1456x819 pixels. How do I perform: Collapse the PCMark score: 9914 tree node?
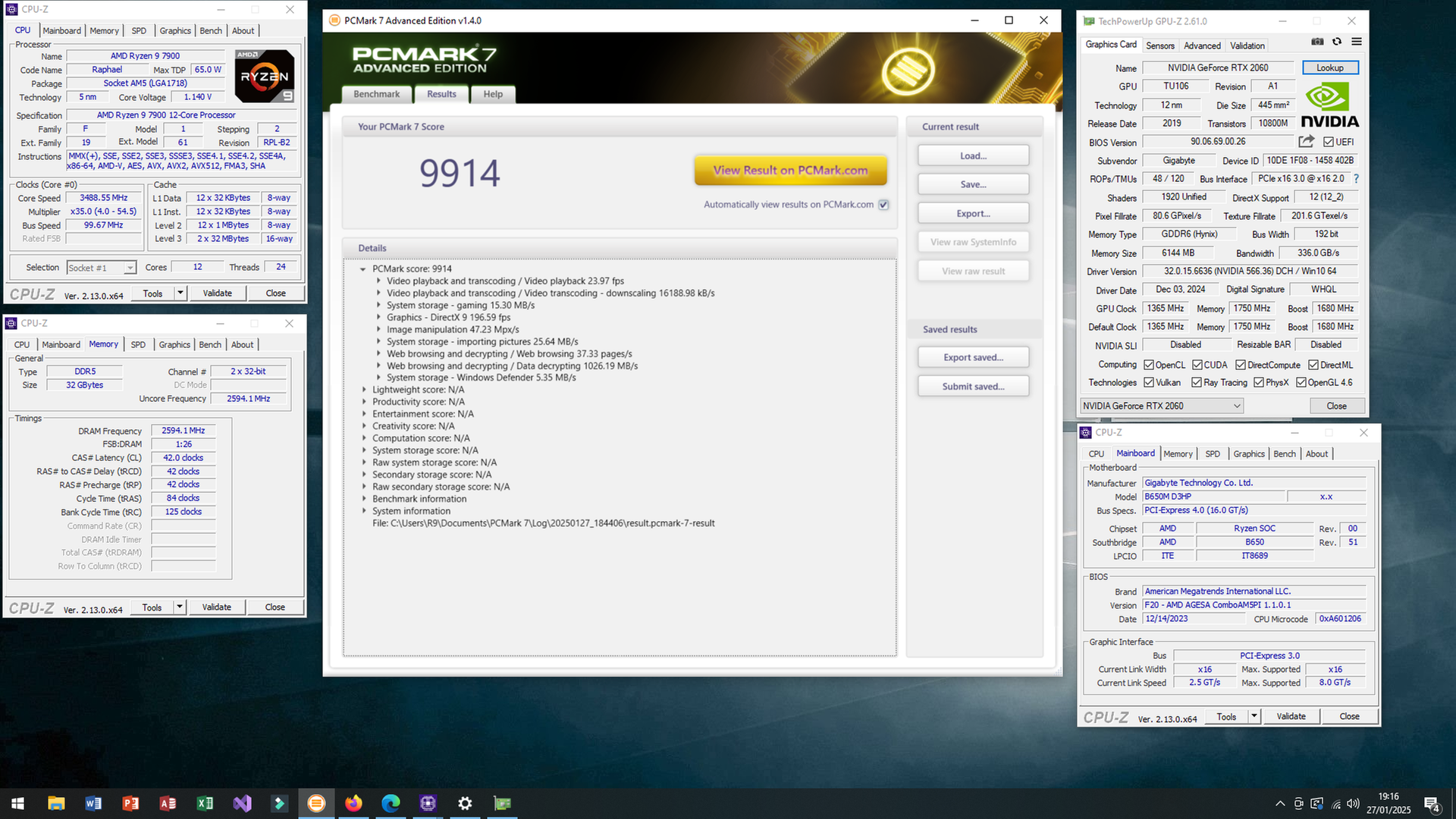(362, 269)
